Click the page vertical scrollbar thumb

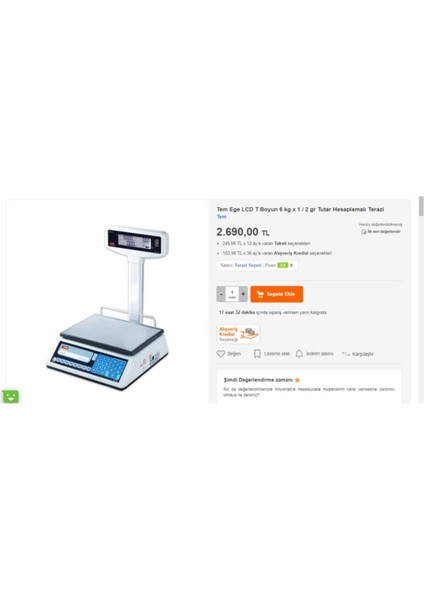pyautogui.click(x=421, y=207)
